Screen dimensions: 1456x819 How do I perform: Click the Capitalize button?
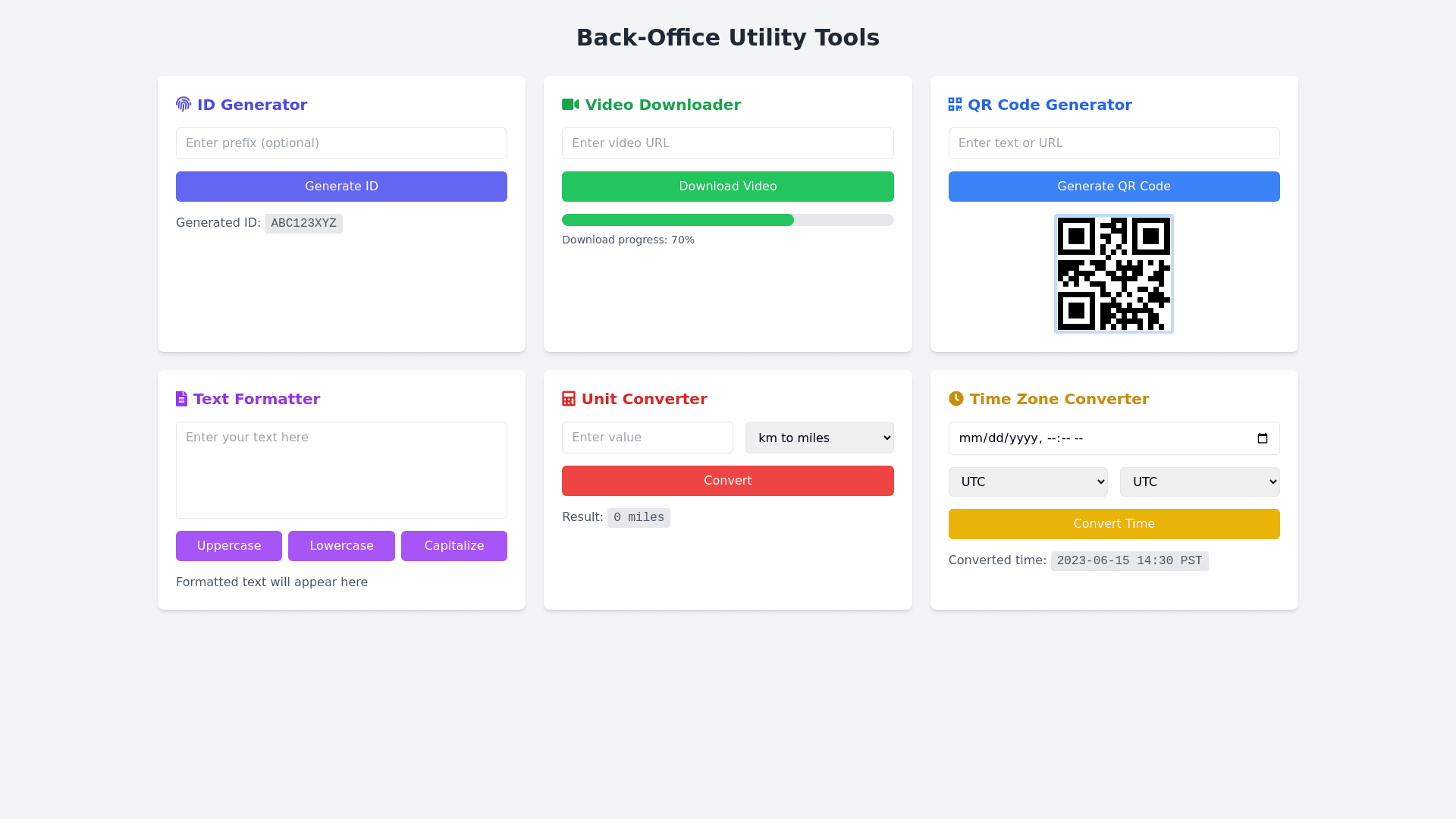tap(453, 546)
